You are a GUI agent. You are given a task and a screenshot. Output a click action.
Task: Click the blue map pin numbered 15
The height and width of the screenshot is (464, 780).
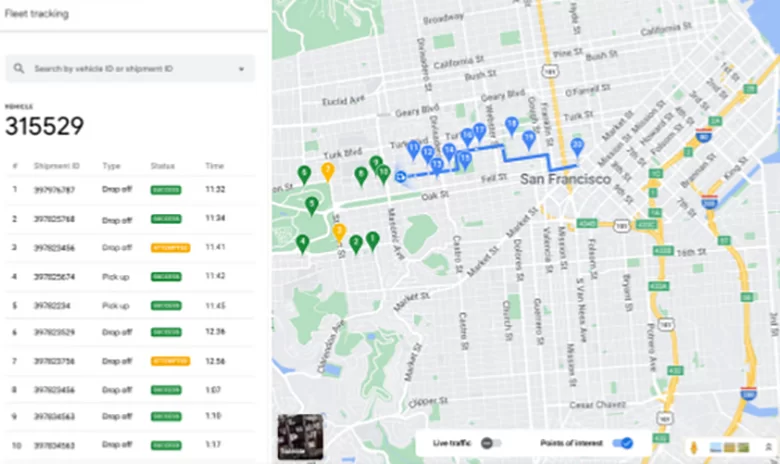(464, 160)
